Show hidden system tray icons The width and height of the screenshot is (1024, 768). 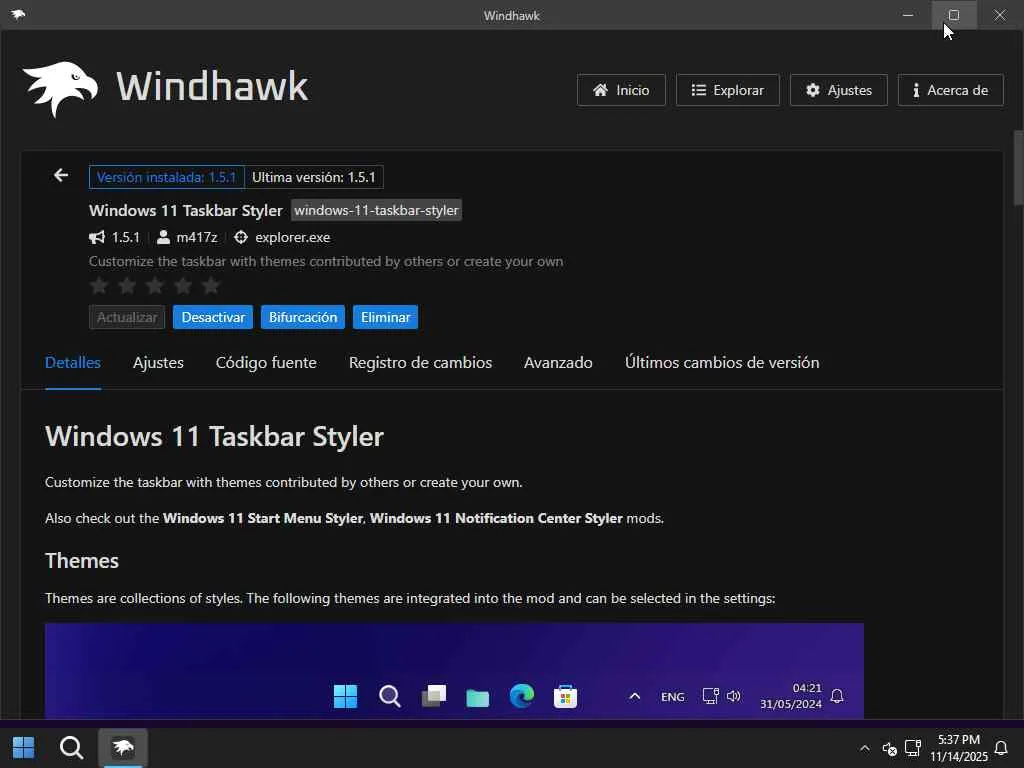865,748
